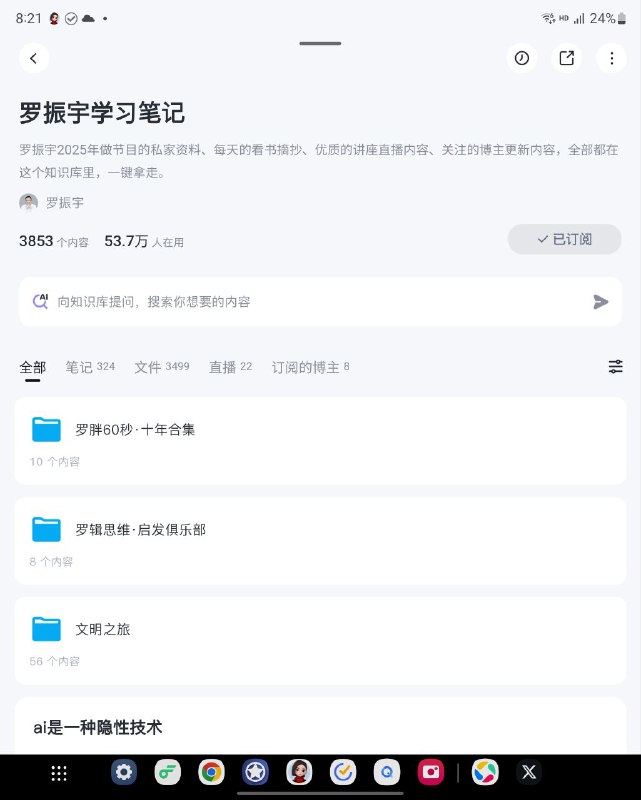Select the 全部 tab

point(33,367)
